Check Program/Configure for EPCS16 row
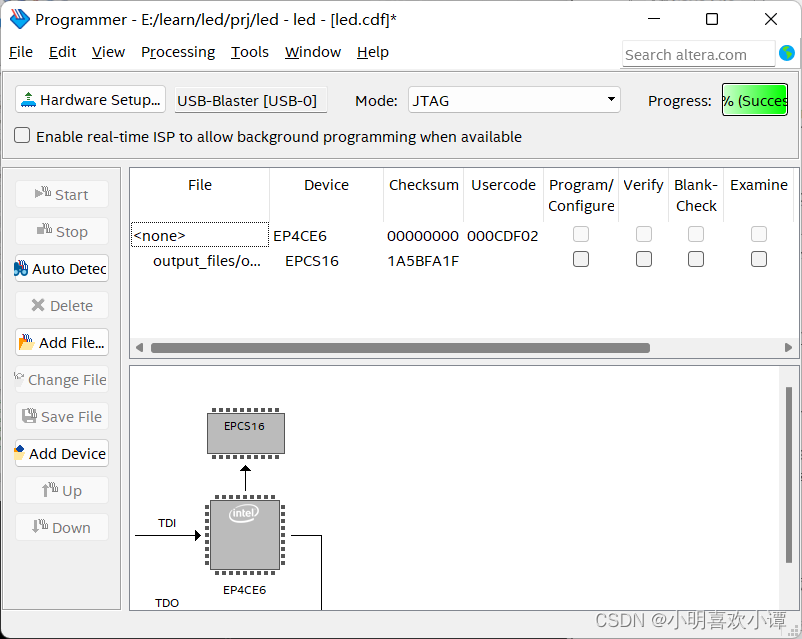Screen dimensions: 802x639 [x=581, y=259]
